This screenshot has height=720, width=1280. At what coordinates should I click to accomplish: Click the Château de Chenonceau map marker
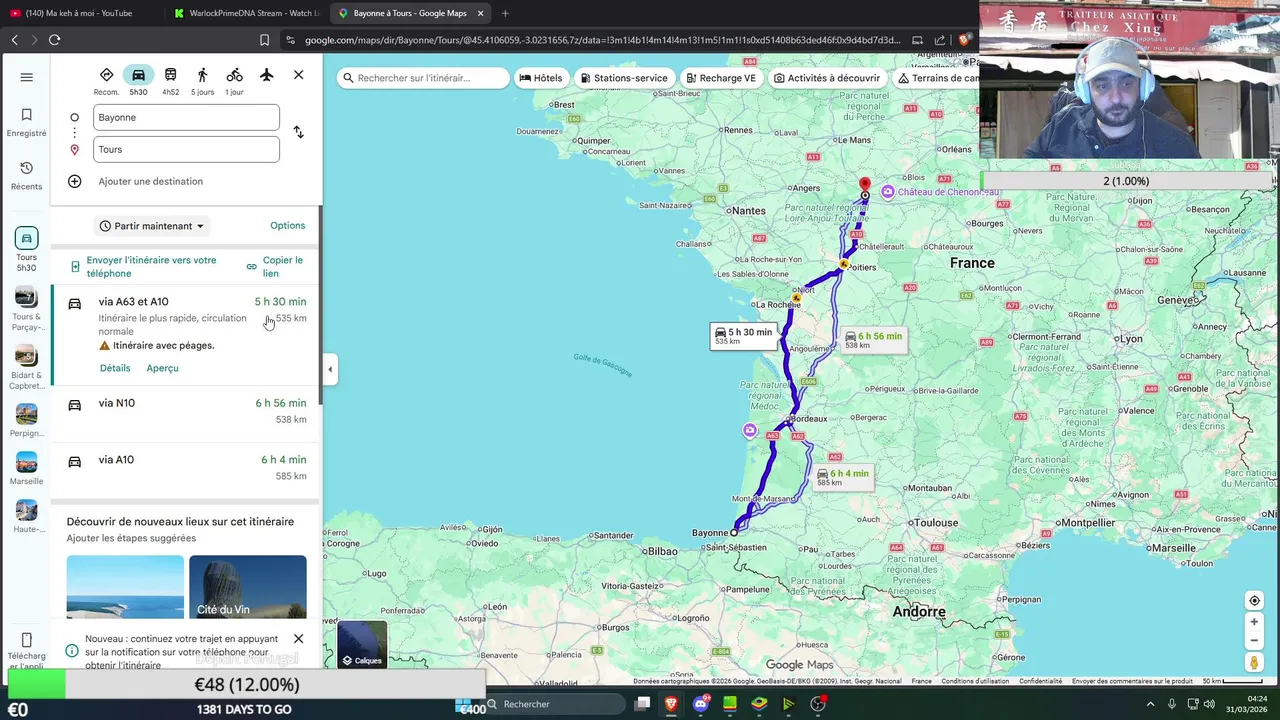[888, 191]
